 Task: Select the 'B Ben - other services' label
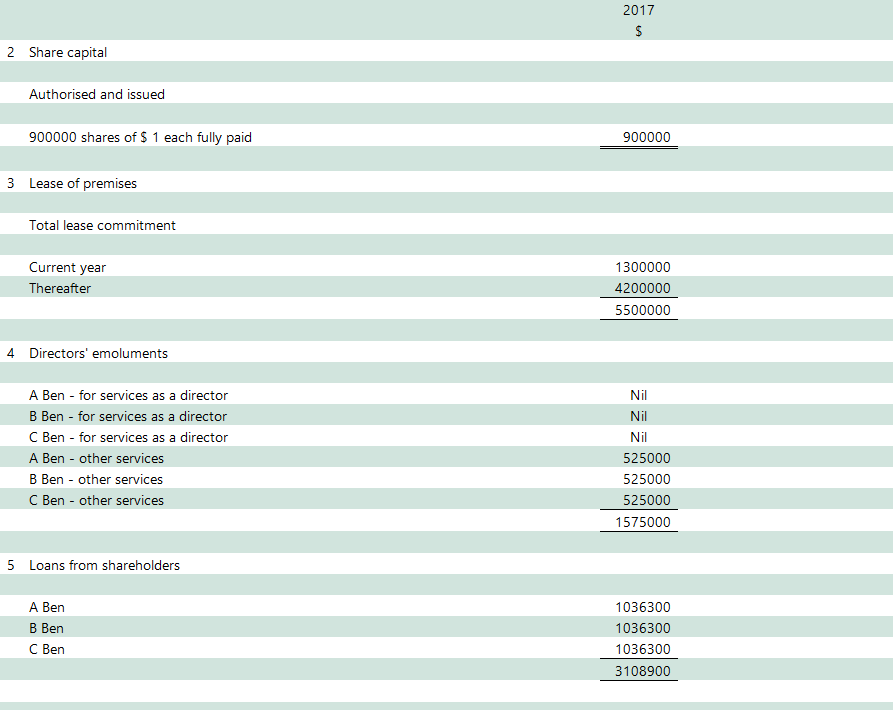(96, 479)
